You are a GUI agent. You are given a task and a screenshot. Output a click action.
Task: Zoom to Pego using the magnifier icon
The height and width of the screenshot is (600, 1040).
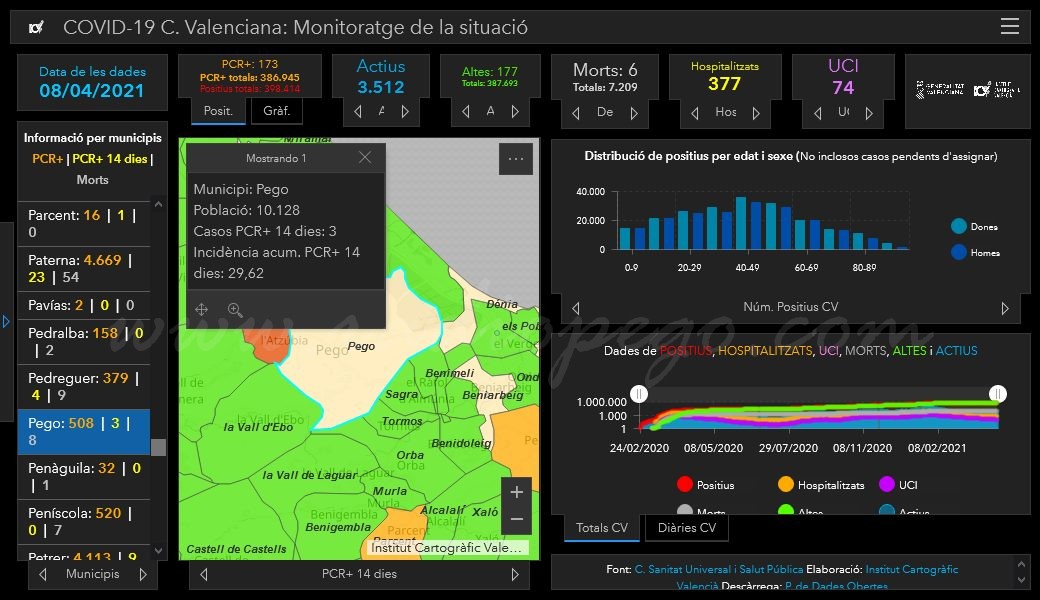[235, 309]
